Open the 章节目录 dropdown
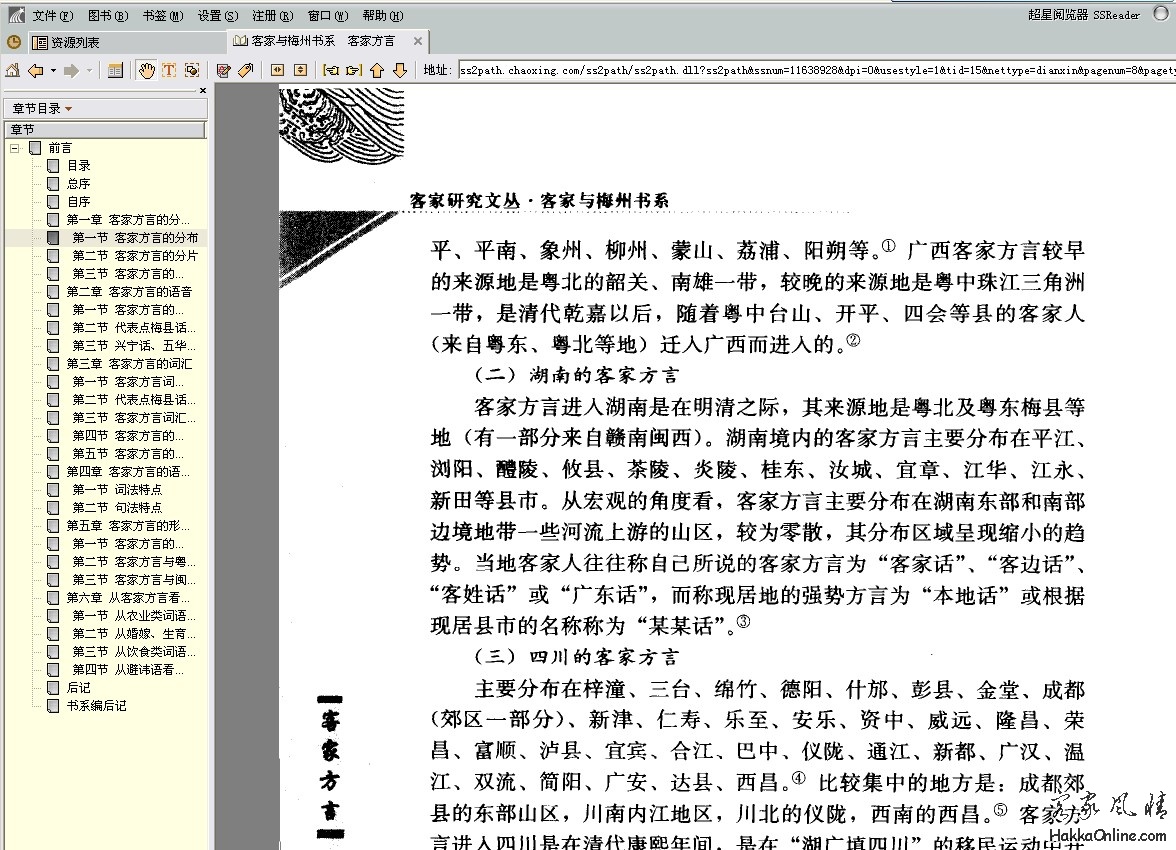The height and width of the screenshot is (850, 1176). pyautogui.click(x=41, y=108)
